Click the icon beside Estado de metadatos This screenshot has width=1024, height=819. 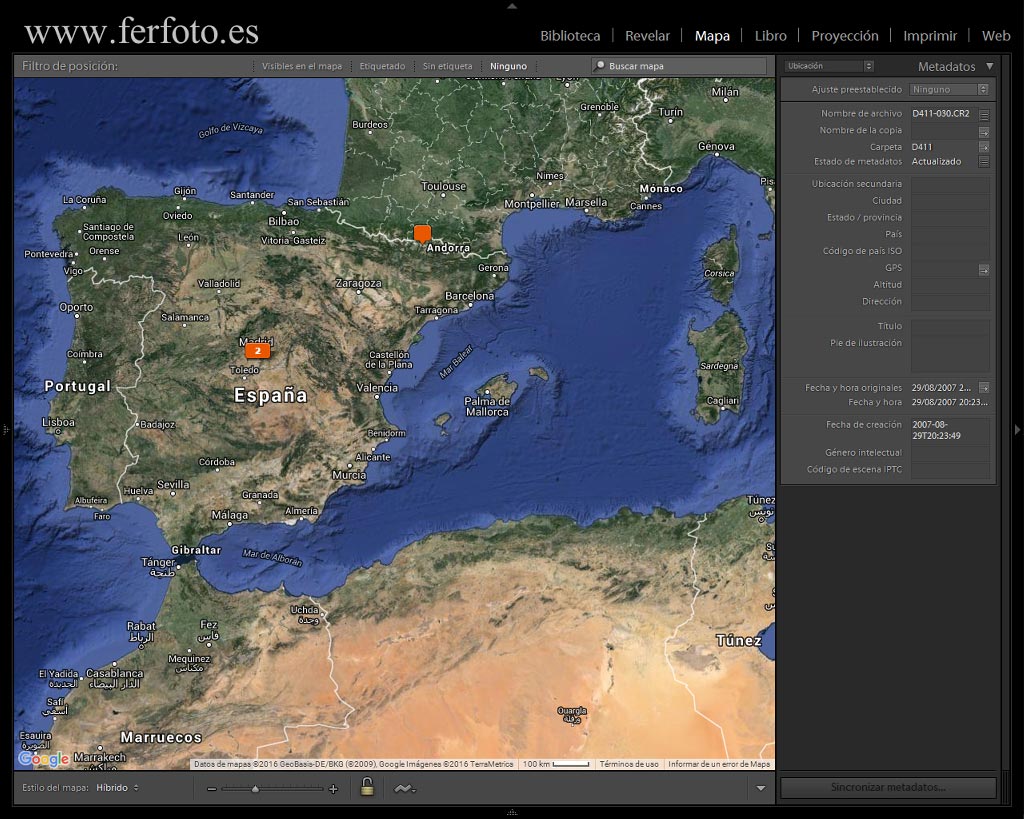pos(984,162)
